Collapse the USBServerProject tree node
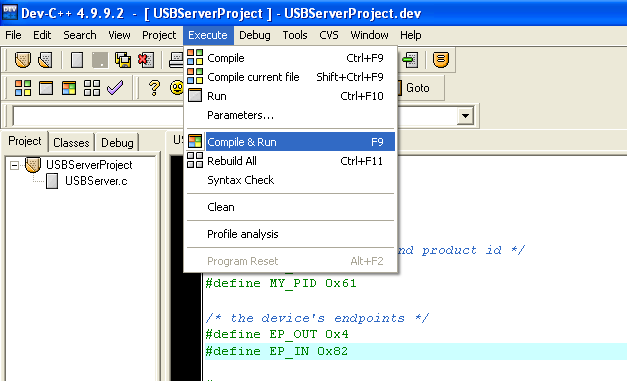This screenshot has width=627, height=381. [14, 165]
